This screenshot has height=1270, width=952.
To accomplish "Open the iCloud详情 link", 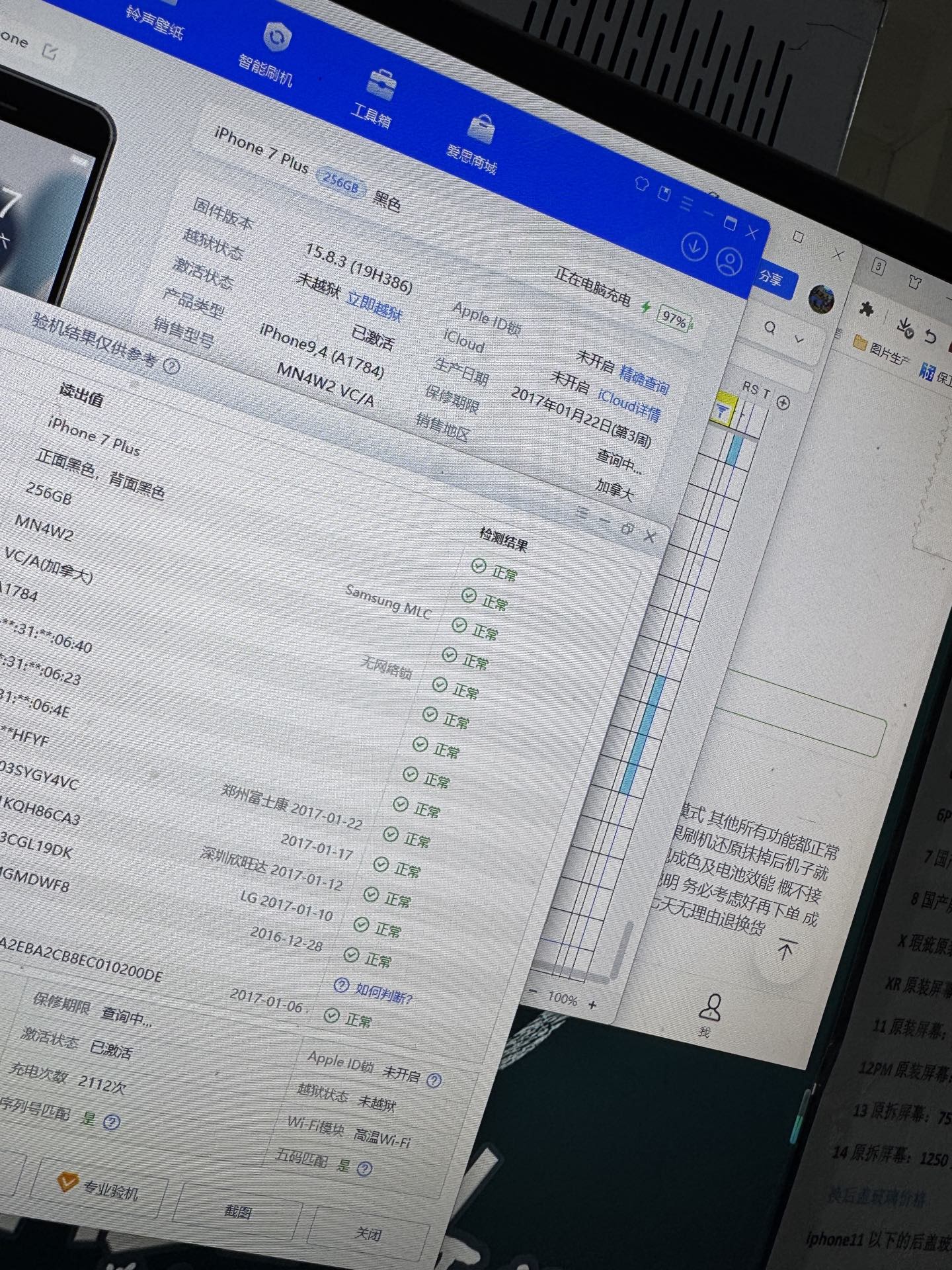I will [x=629, y=405].
